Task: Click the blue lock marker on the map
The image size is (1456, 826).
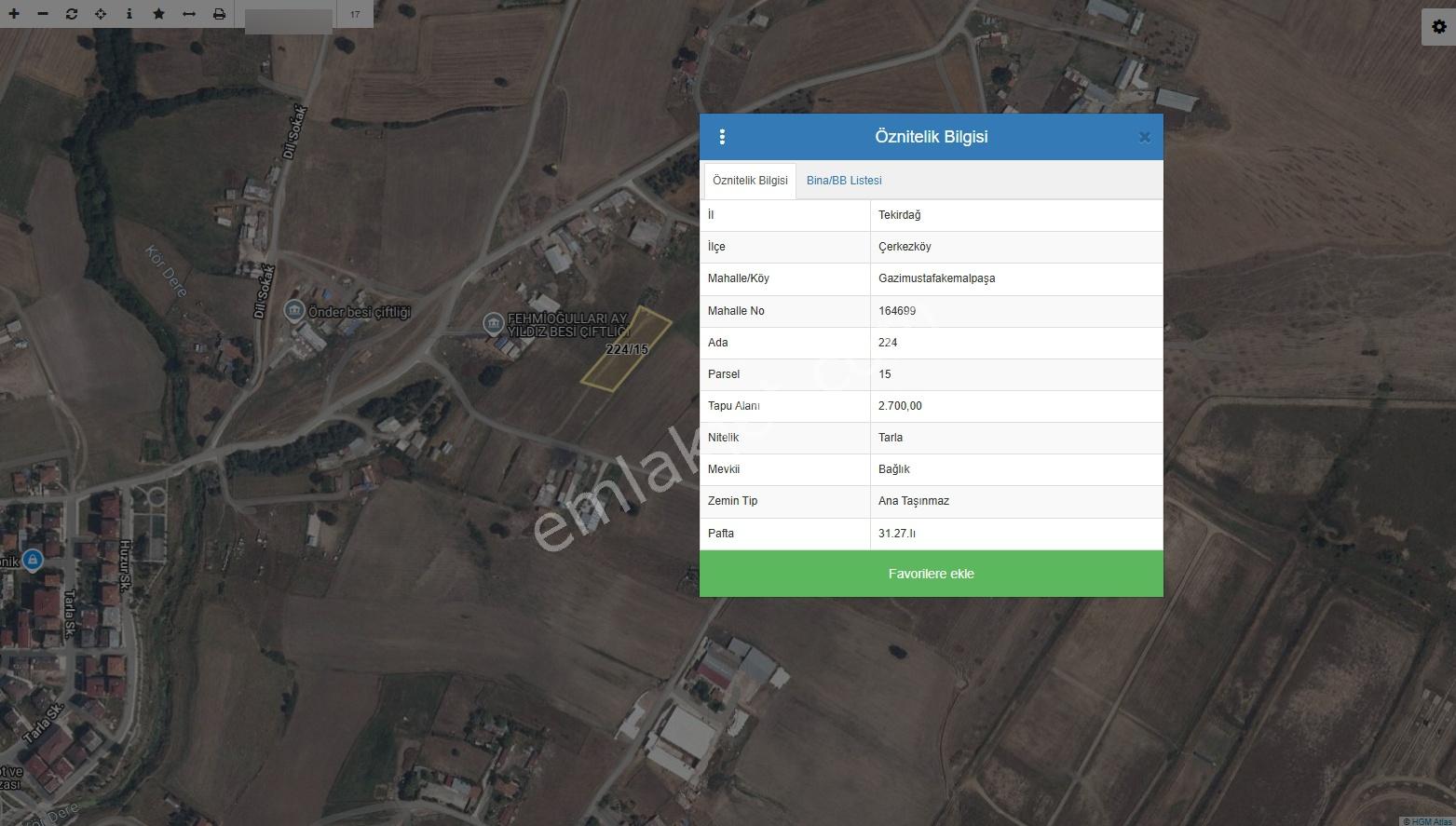Action: 33,560
